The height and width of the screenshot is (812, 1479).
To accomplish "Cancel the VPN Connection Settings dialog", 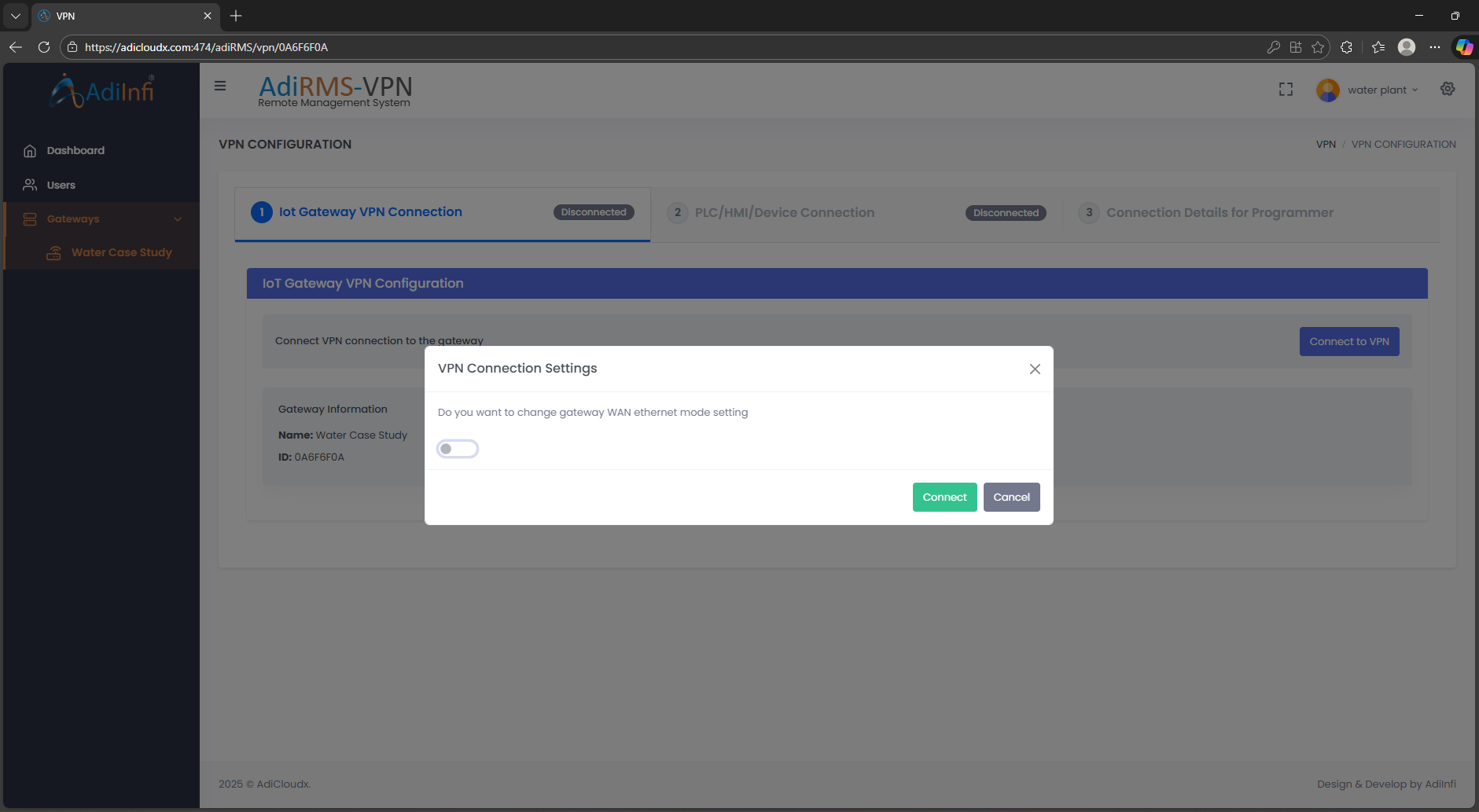I will 1011,497.
